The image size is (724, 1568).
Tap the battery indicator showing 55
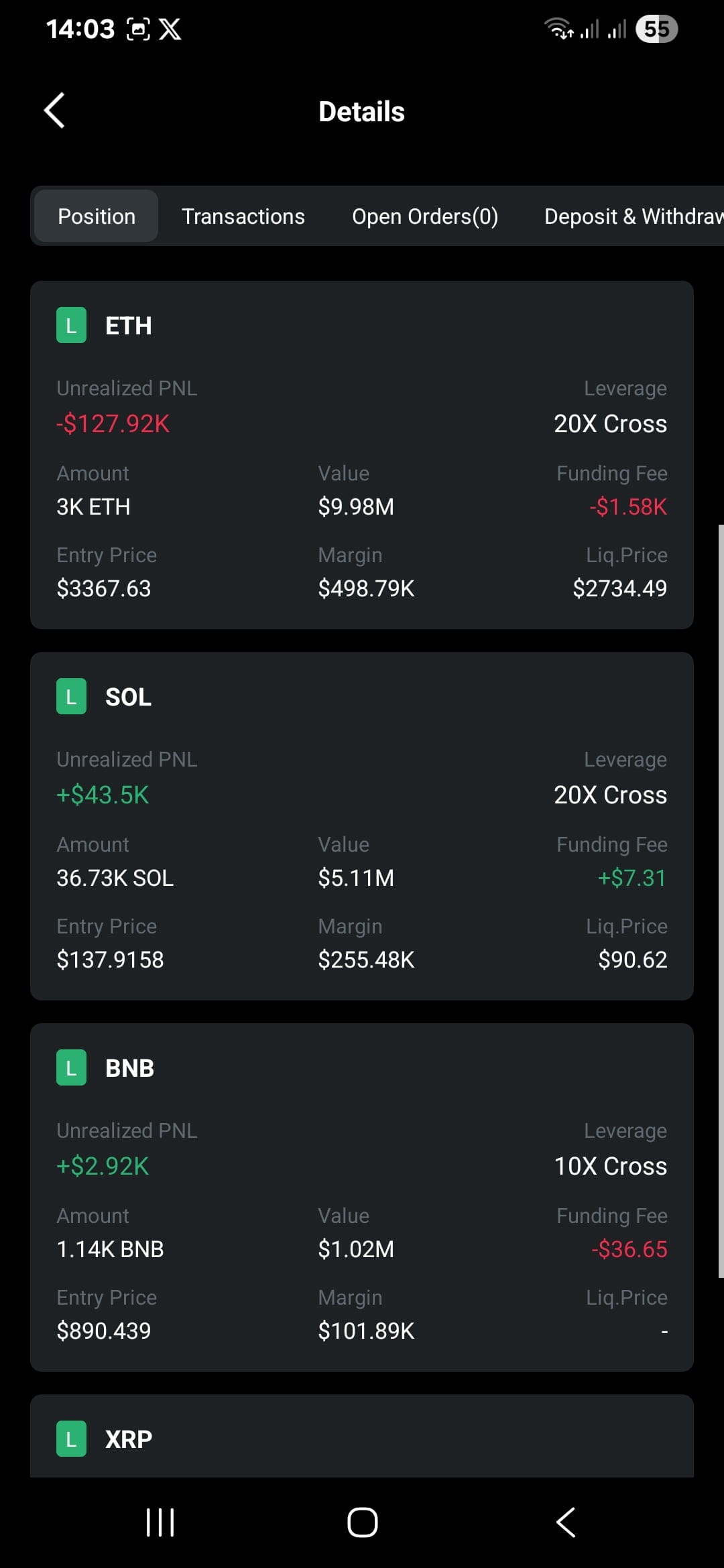point(656,29)
